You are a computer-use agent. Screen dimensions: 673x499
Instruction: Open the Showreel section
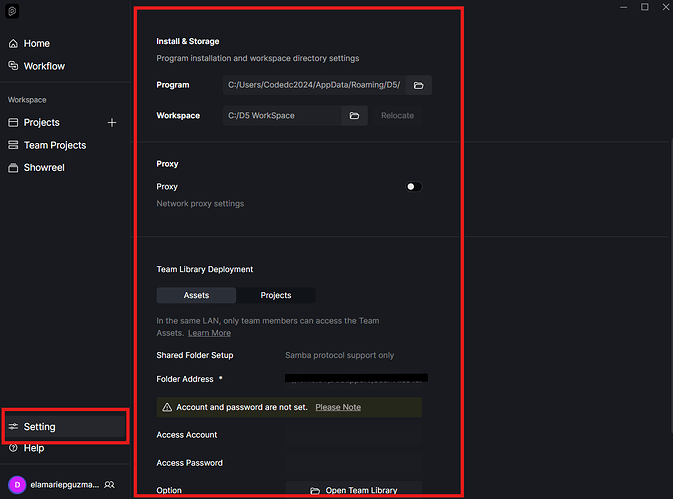tap(44, 168)
